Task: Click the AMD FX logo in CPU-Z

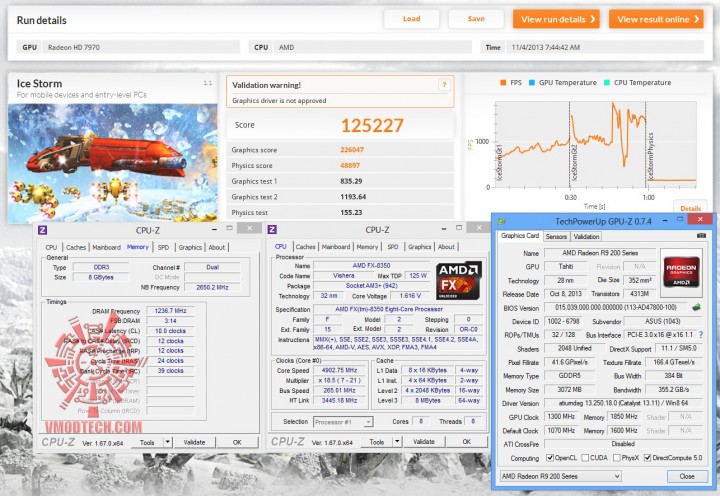Action: [458, 281]
